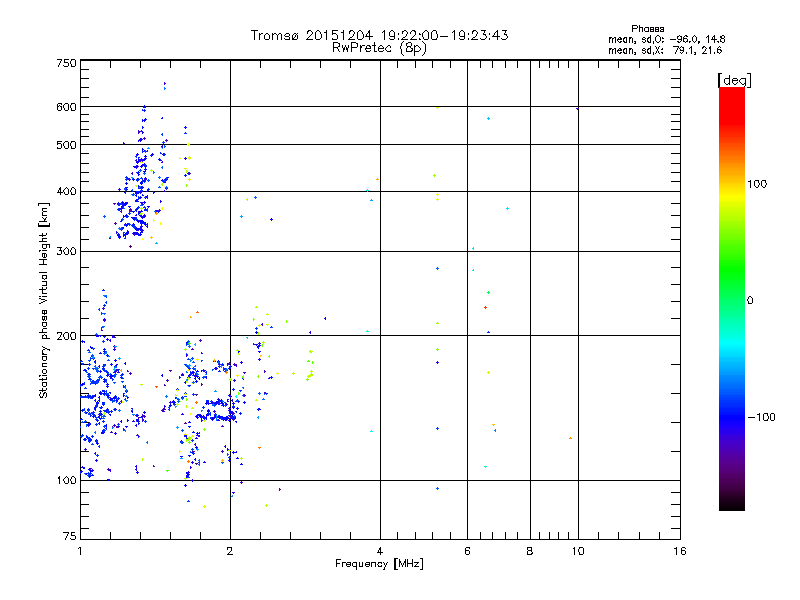Click the x-axis tick label '10'
The height and width of the screenshot is (600, 800).
(x=578, y=551)
